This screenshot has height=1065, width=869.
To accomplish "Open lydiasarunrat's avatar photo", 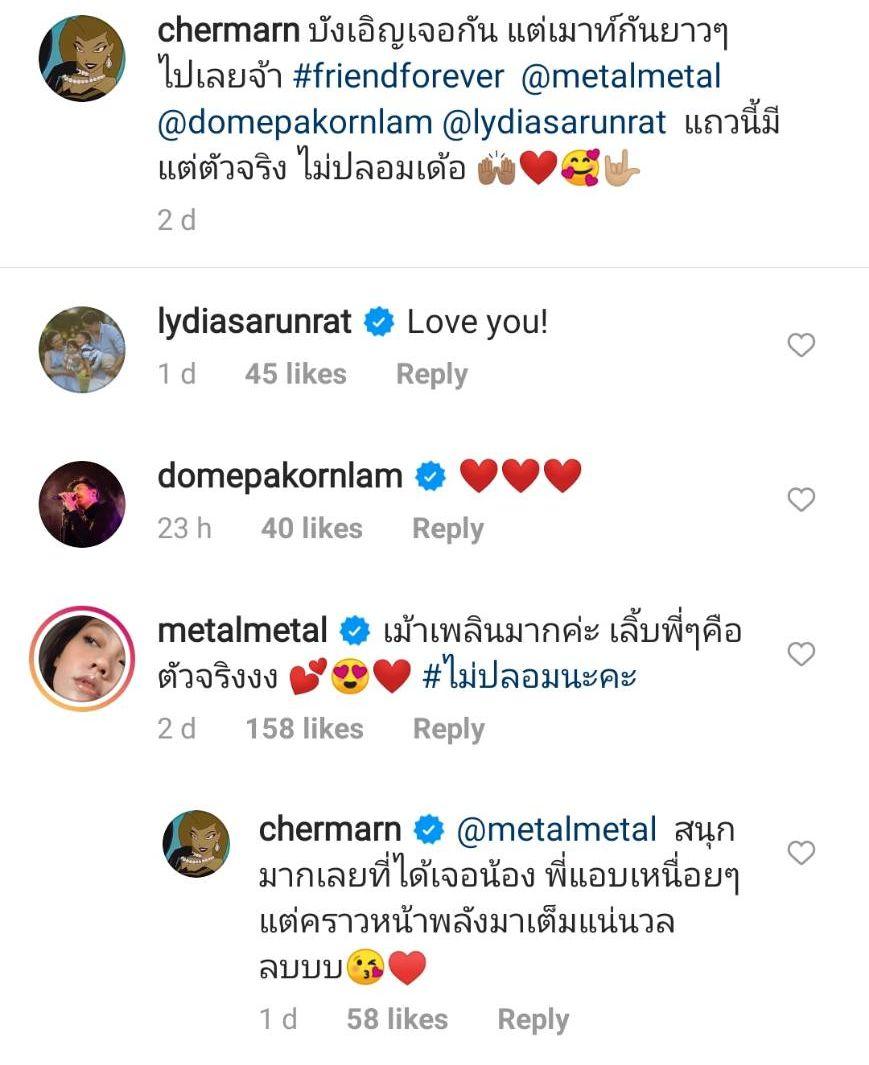I will (81, 349).
